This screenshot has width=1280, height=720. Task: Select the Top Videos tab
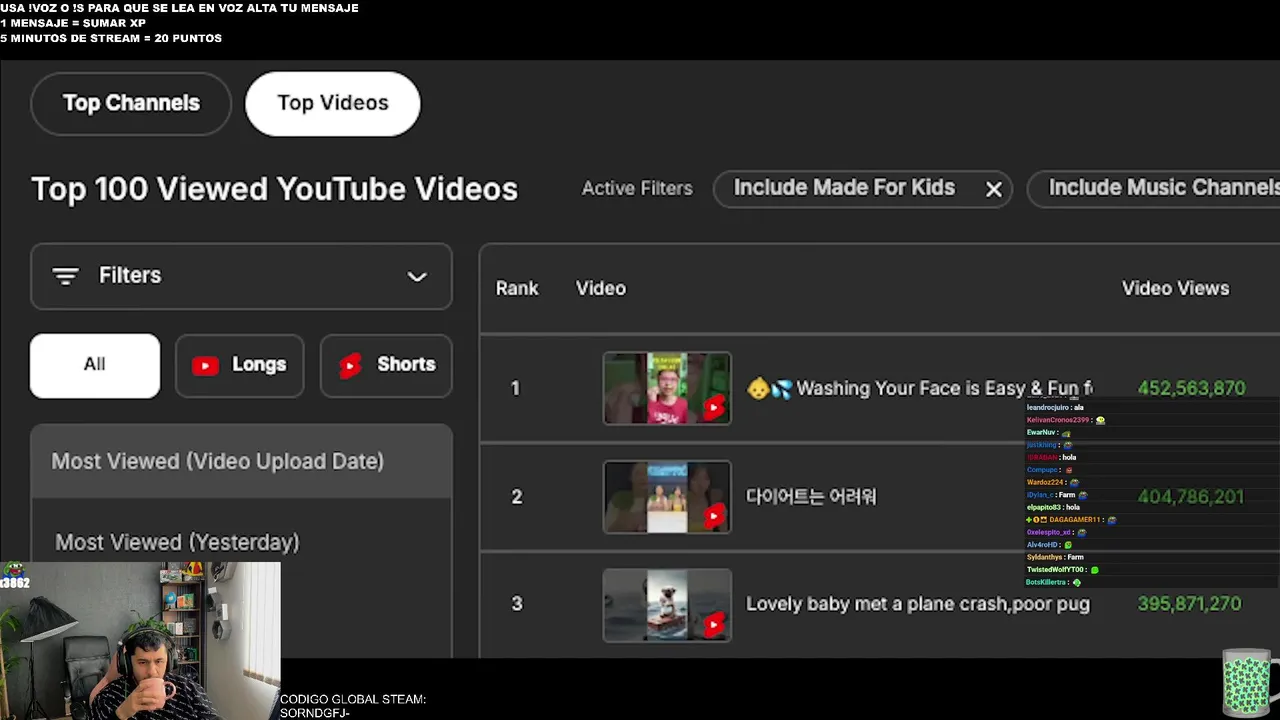click(x=332, y=103)
